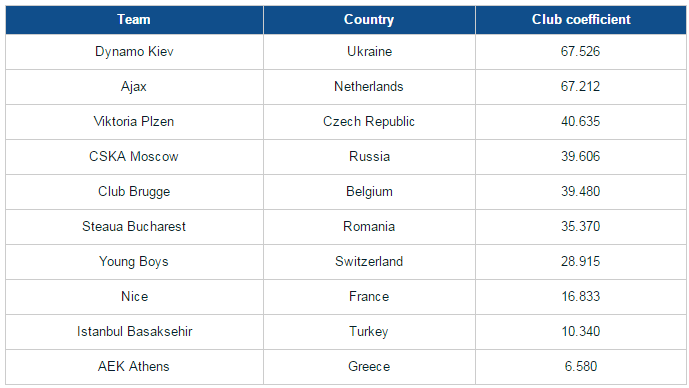Click the Country column header

click(369, 20)
